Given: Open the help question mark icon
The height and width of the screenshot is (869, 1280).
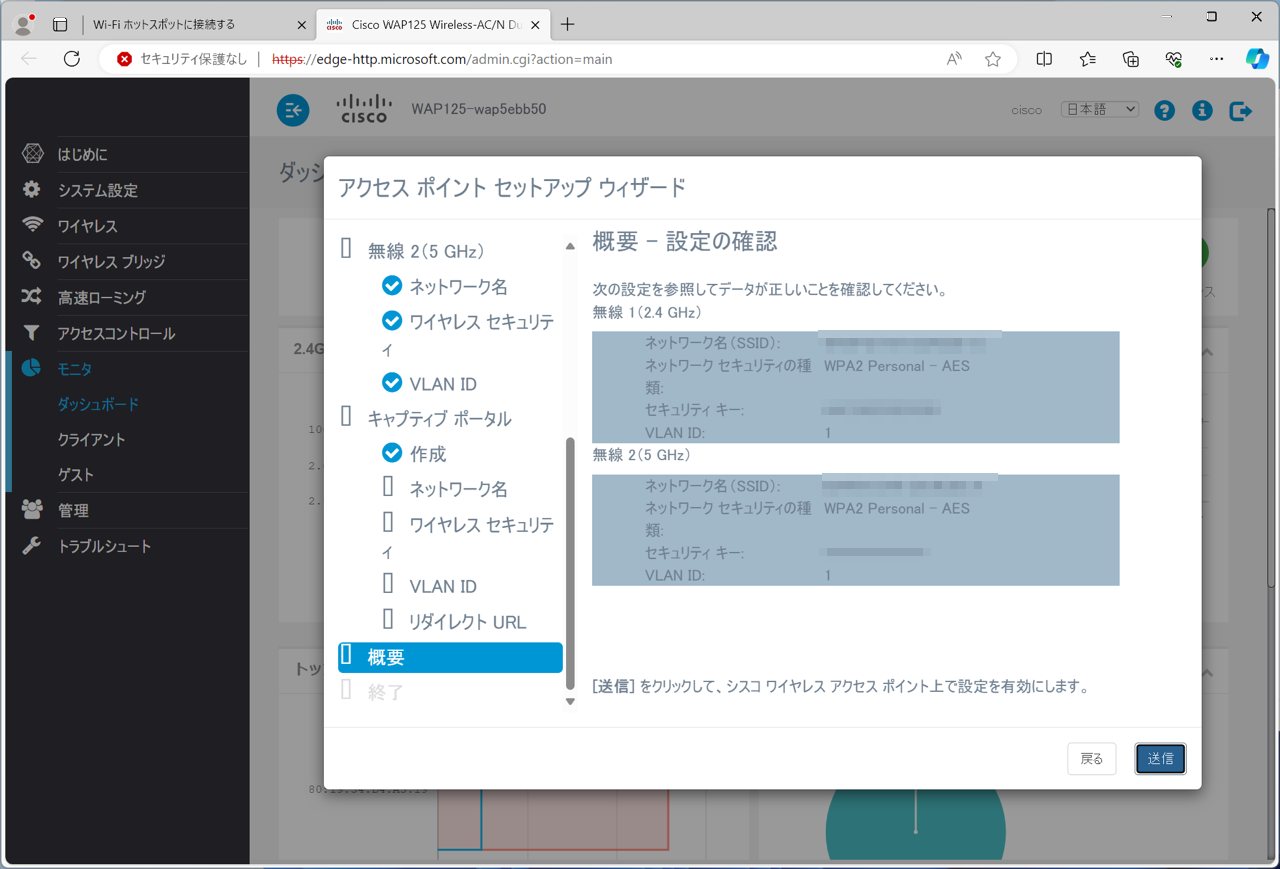Looking at the screenshot, I should [1164, 110].
